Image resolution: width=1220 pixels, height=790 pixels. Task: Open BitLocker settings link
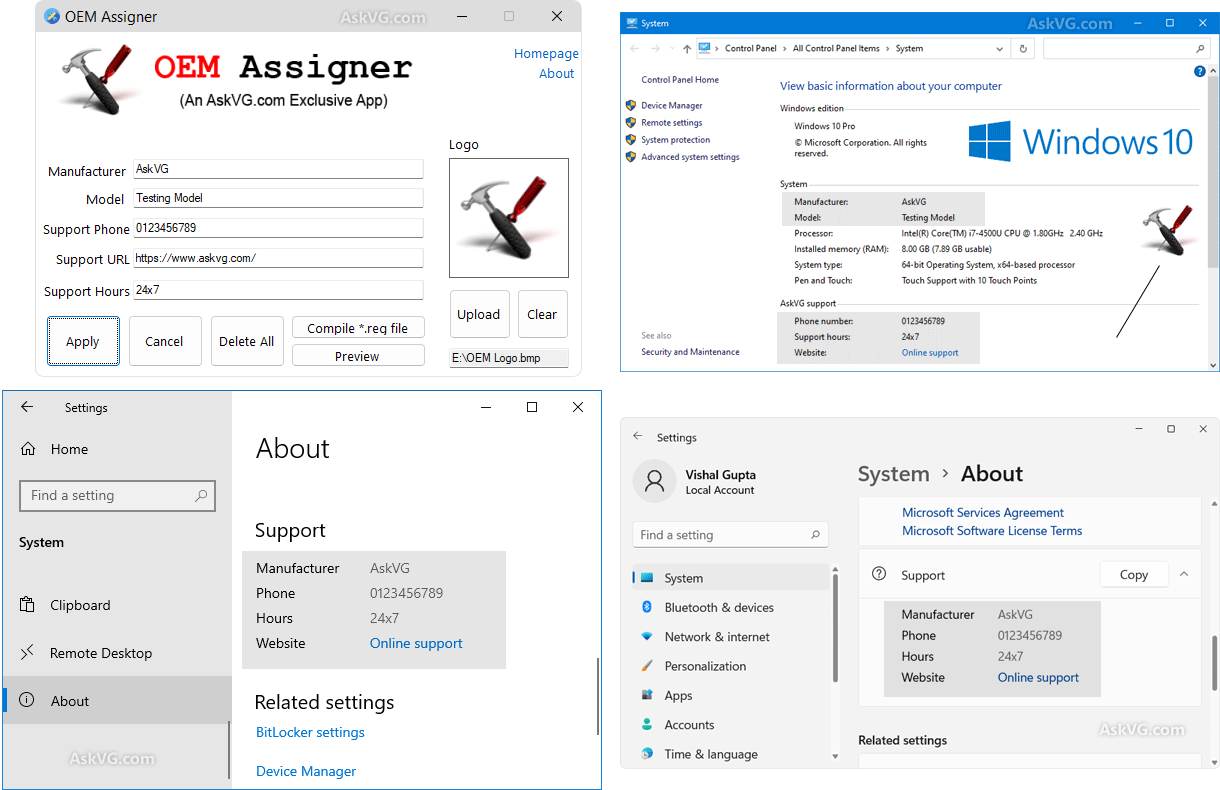(x=310, y=732)
